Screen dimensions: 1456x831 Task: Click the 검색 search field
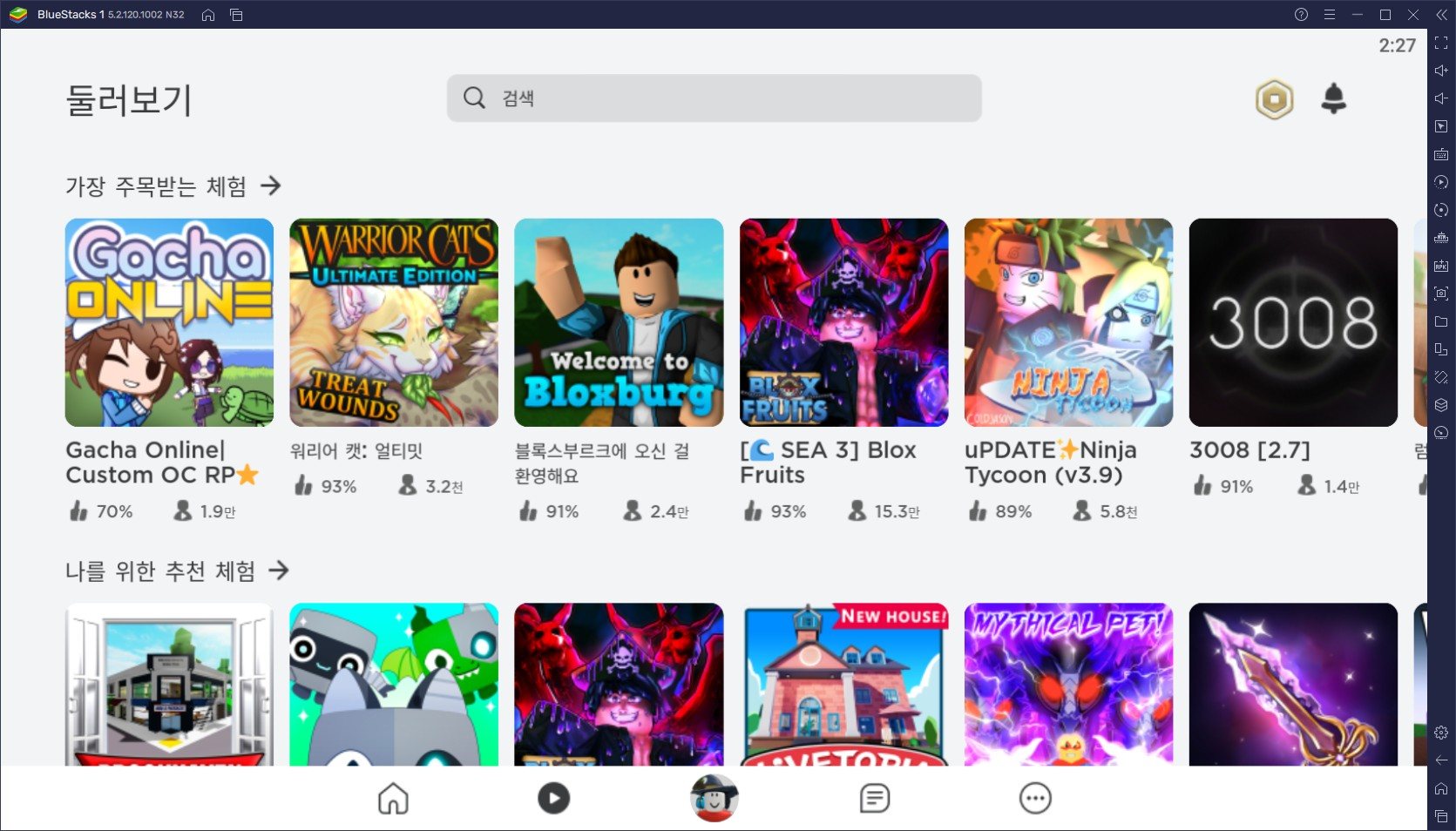714,98
